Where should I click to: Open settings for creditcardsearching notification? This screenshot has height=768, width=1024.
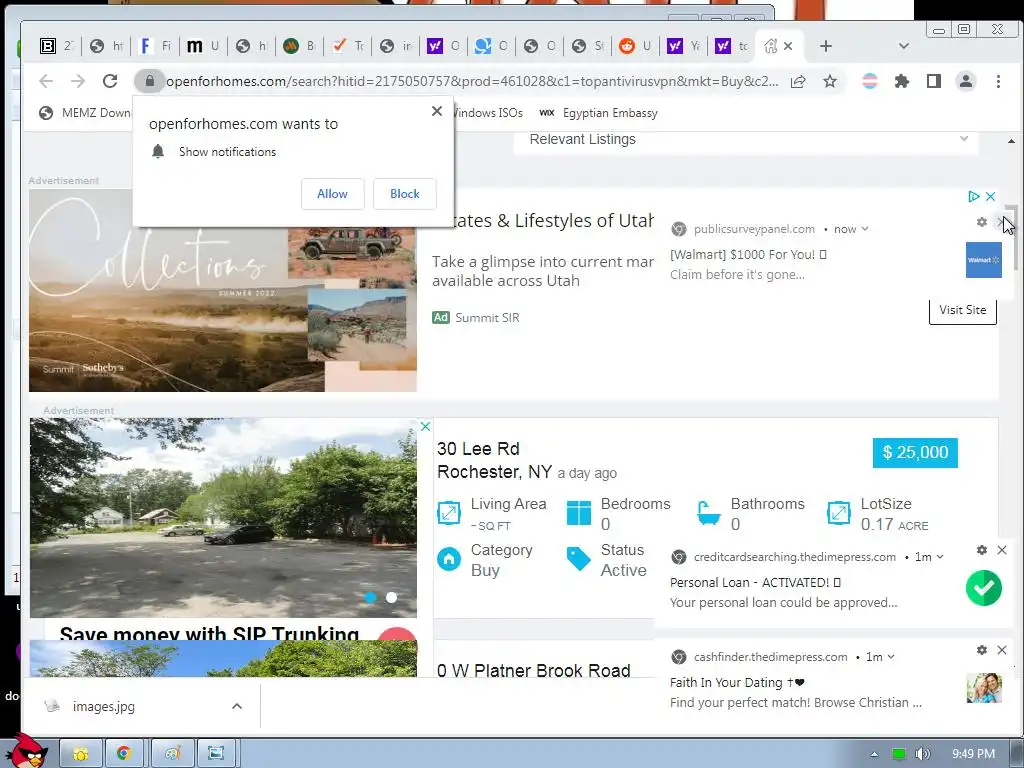point(982,550)
